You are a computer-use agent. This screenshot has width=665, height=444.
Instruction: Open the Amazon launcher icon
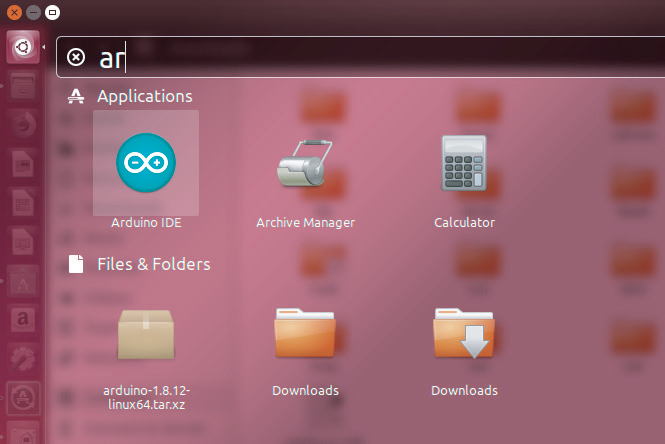tap(23, 320)
